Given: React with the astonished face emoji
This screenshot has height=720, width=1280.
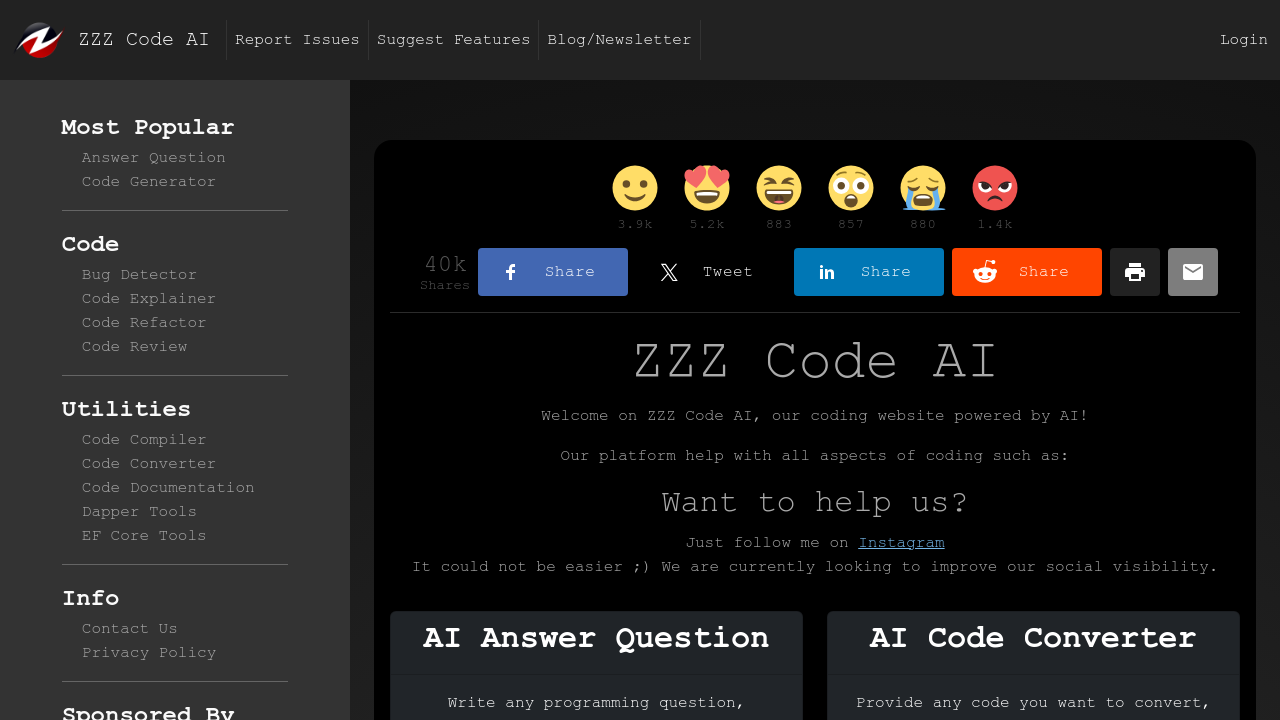Looking at the screenshot, I should coord(851,188).
